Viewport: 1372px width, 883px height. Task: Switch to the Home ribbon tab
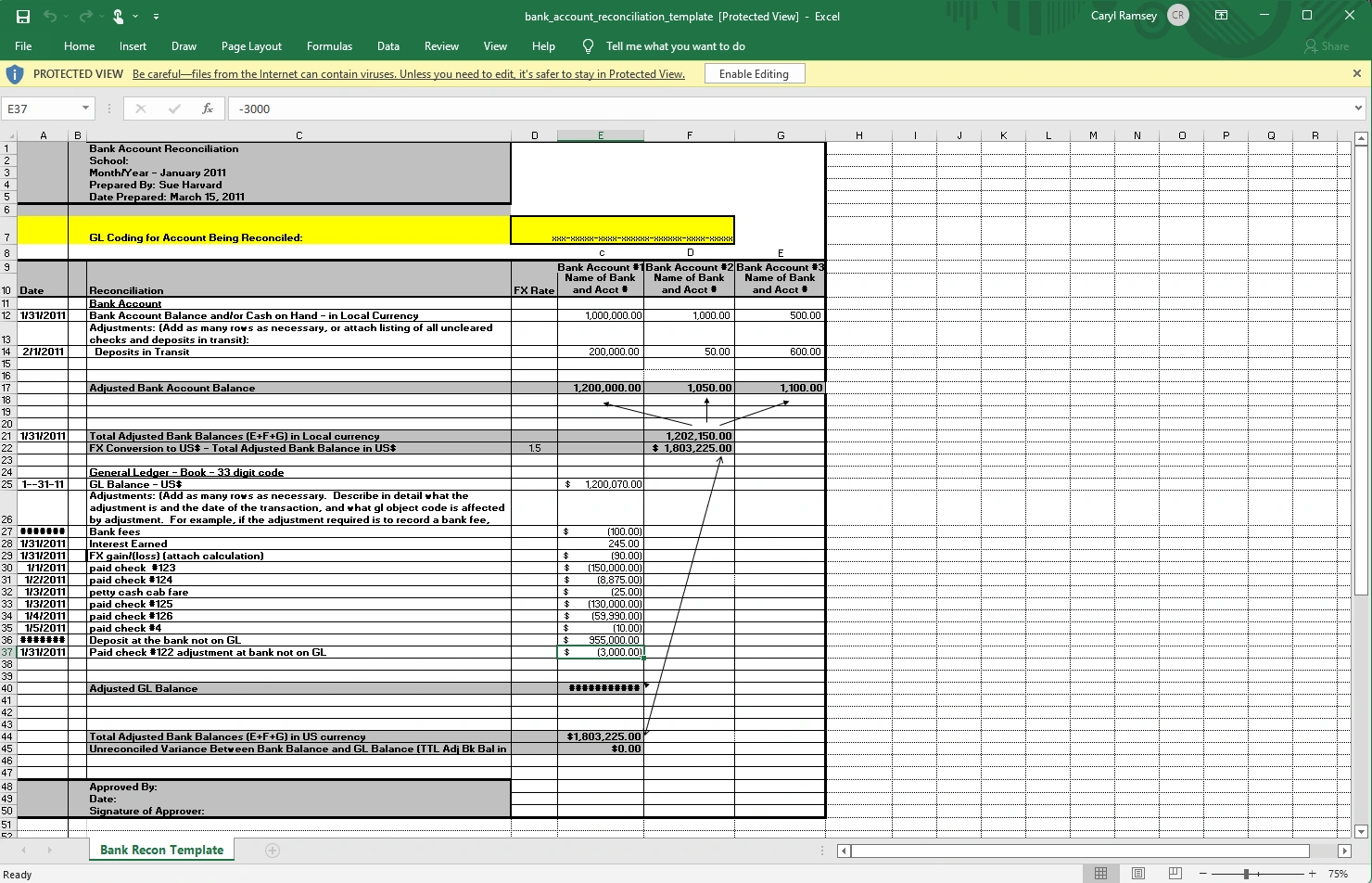(x=79, y=46)
